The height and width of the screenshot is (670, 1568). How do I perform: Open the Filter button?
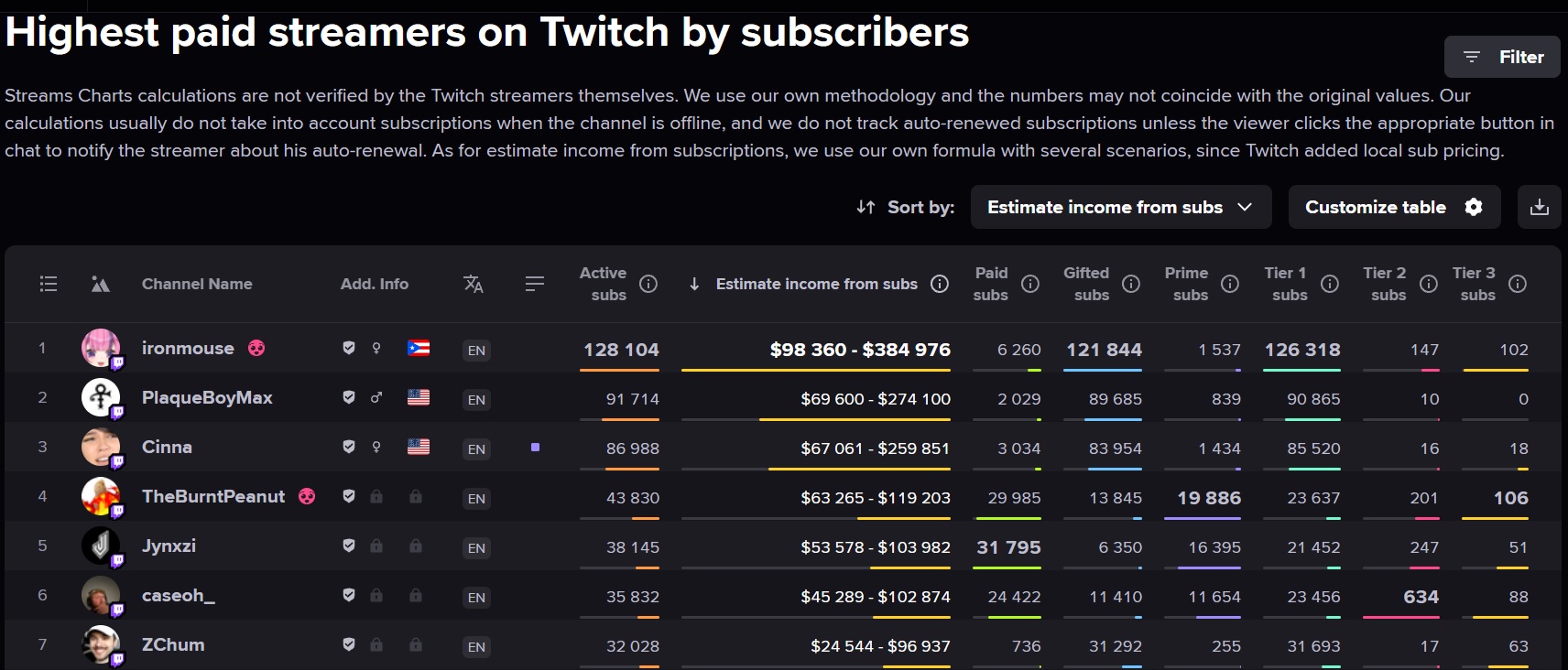point(1502,57)
